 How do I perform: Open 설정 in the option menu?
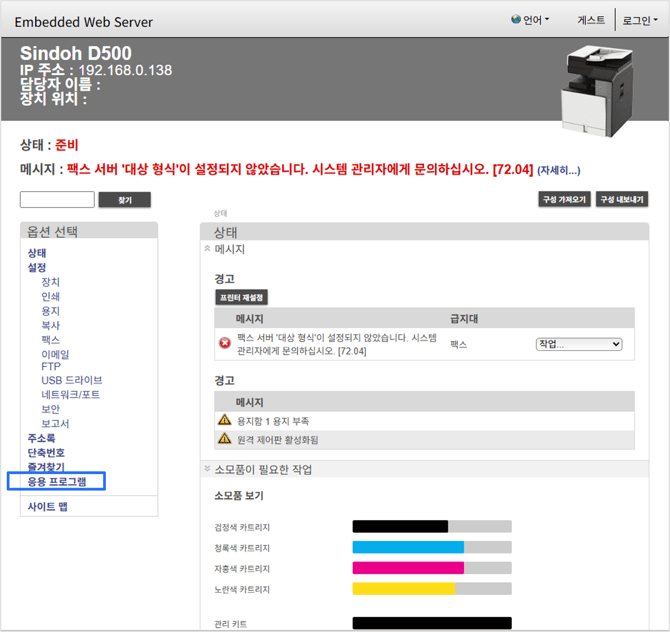[x=37, y=267]
